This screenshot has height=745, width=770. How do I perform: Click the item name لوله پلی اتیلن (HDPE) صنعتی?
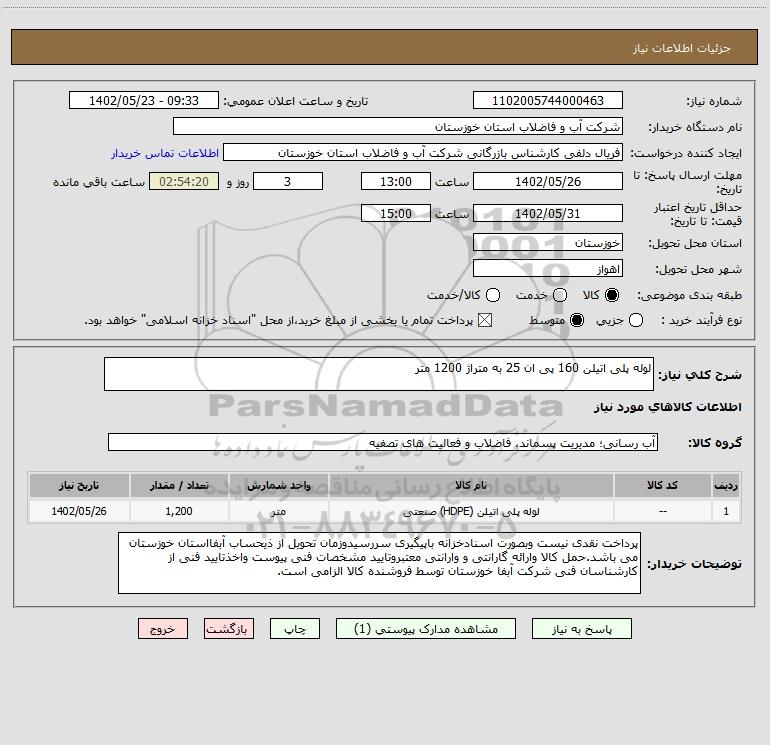point(470,511)
